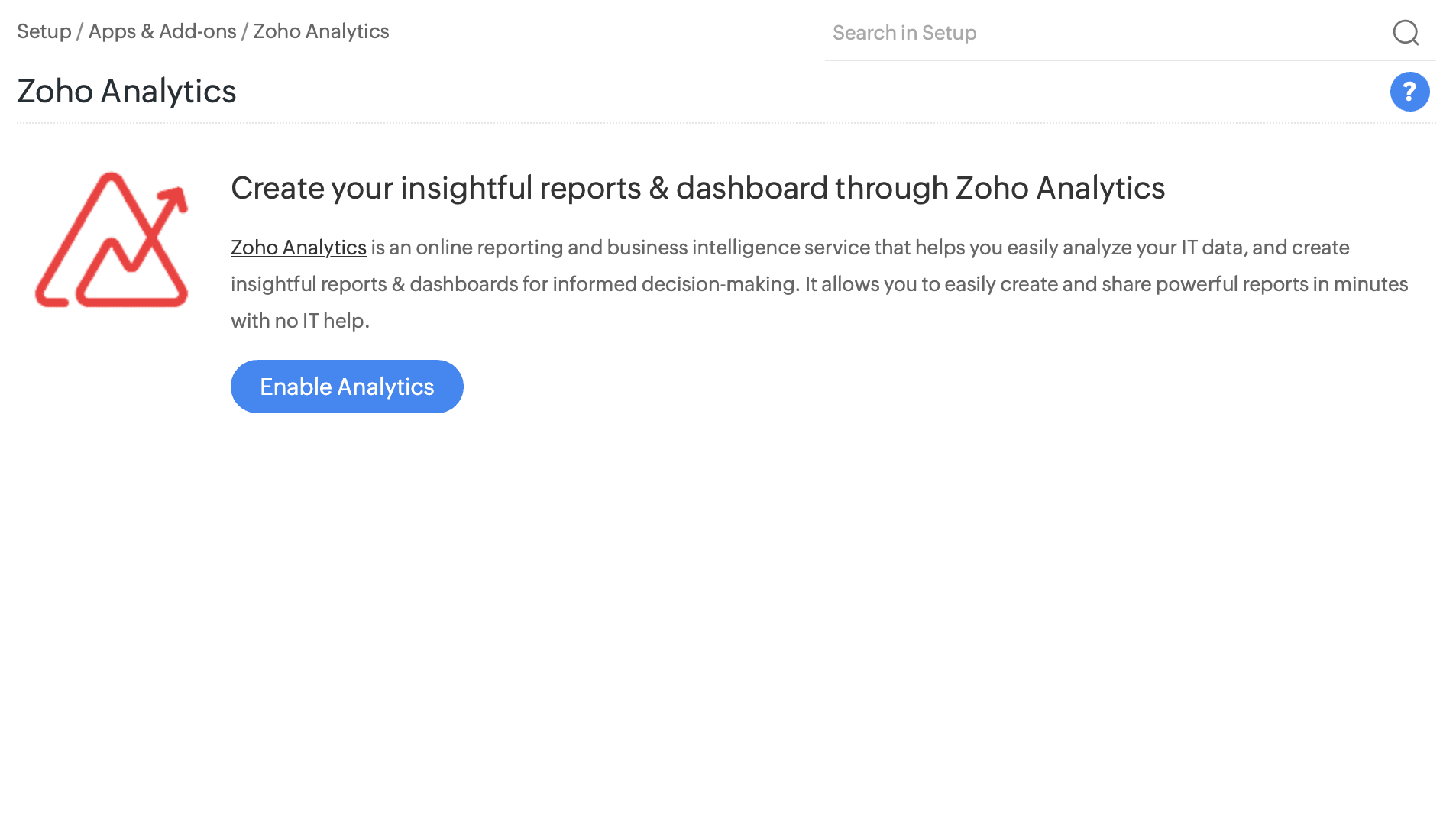Focus the Search in Setup field
This screenshot has height=822, width=1456.
[x=1100, y=33]
